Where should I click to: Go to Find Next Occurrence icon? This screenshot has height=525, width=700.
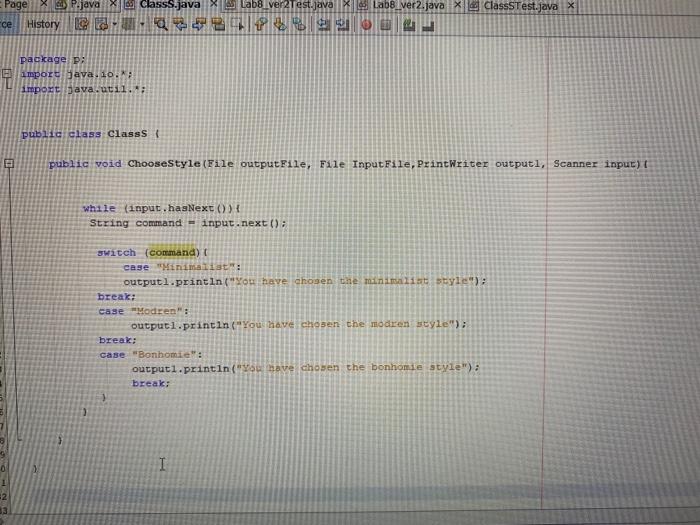199,24
